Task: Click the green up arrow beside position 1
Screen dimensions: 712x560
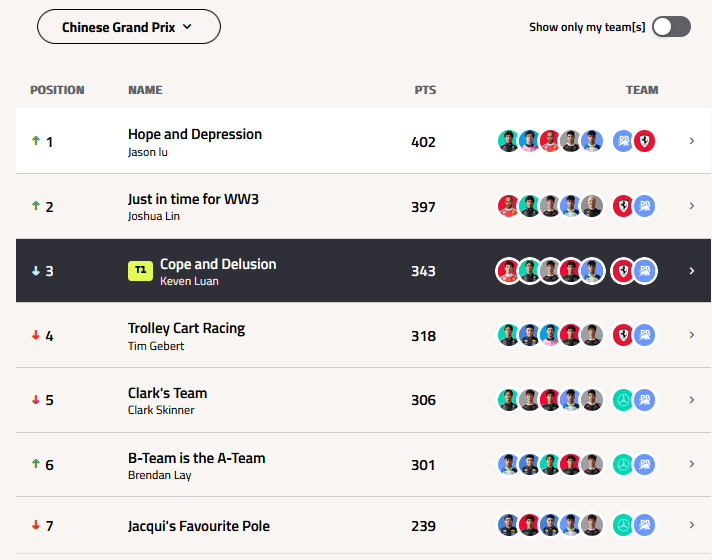Action: click(x=36, y=141)
